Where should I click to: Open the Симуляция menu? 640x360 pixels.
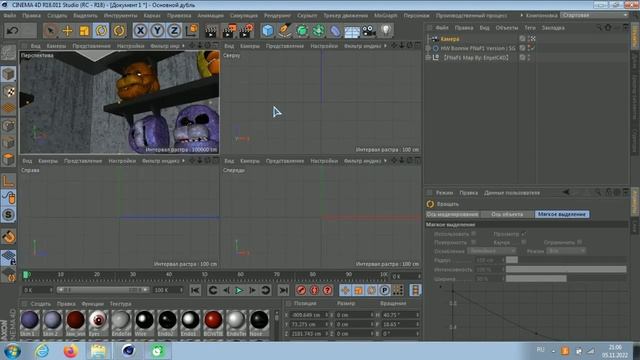(x=244, y=16)
